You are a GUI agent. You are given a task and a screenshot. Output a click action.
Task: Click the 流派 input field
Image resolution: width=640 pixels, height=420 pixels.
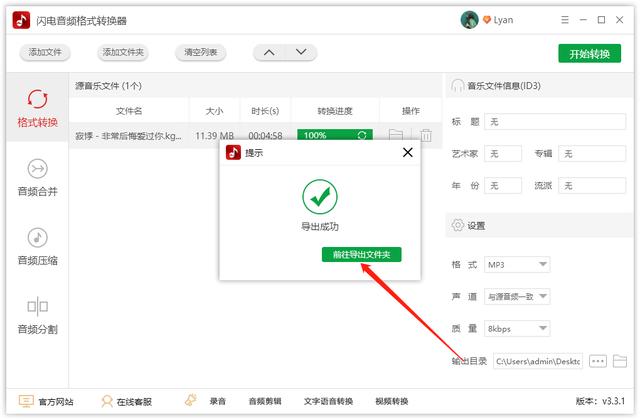592,186
